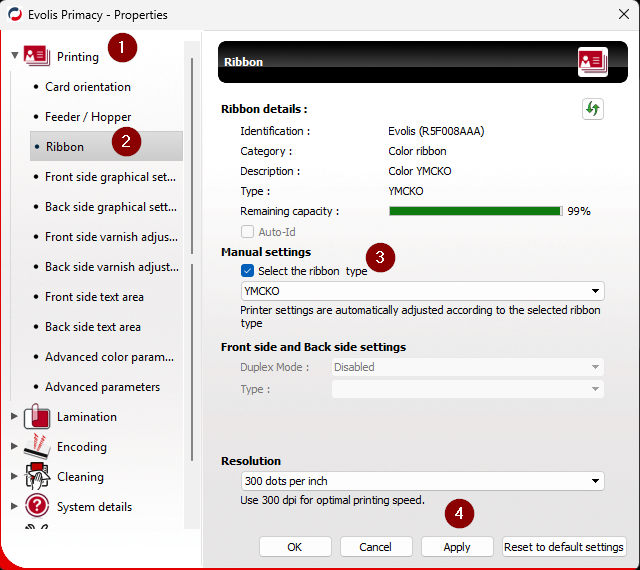Select Card orientation in the tree
The image size is (640, 570).
(x=88, y=87)
